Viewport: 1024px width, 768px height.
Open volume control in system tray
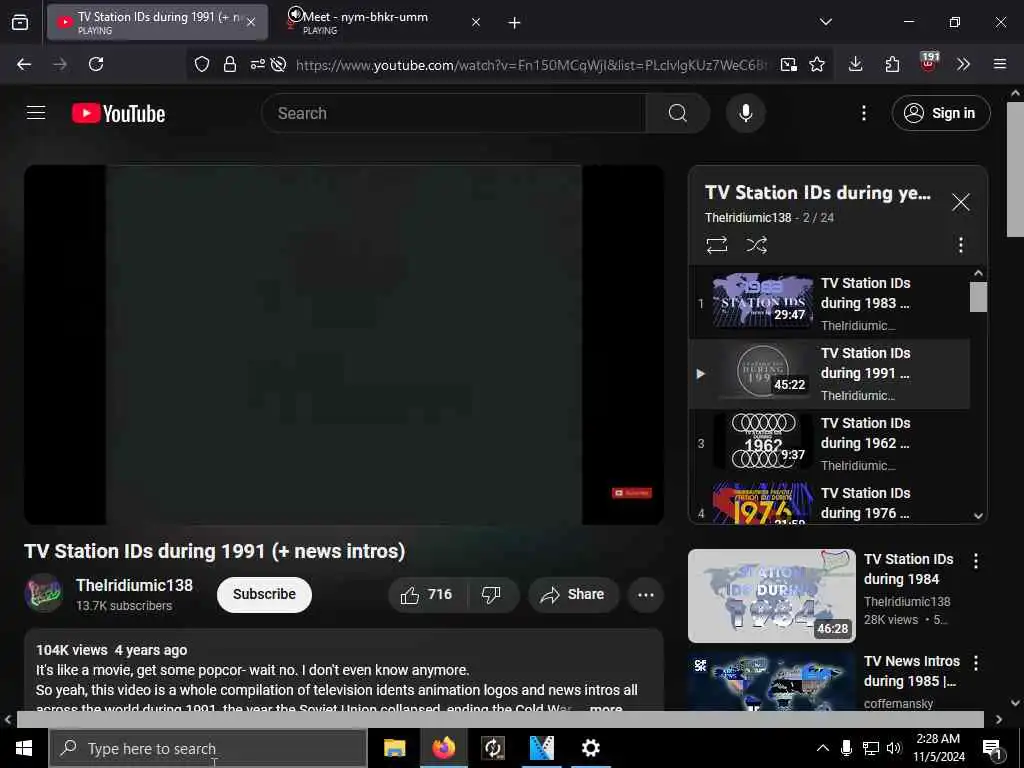click(894, 748)
